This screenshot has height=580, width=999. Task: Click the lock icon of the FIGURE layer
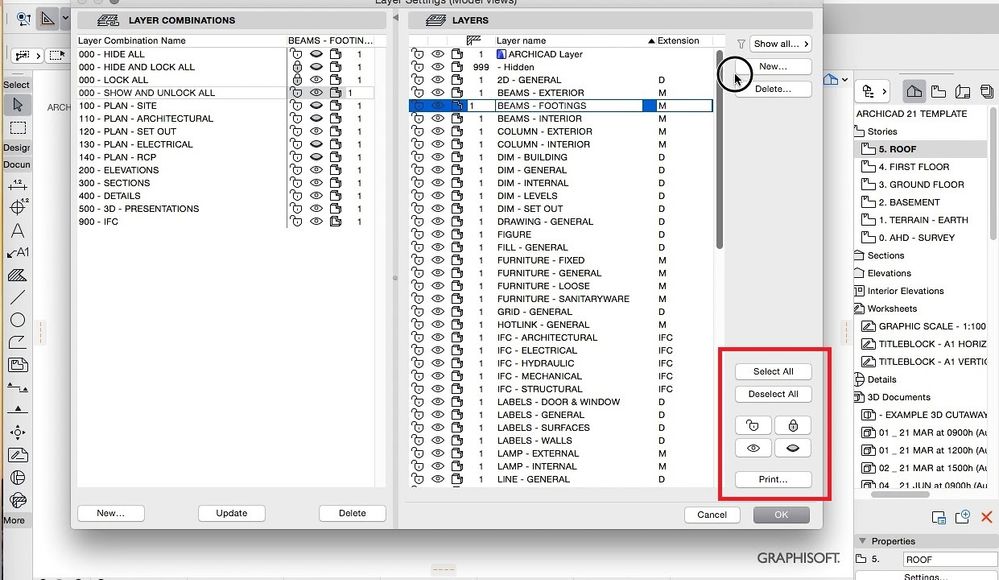(x=417, y=235)
